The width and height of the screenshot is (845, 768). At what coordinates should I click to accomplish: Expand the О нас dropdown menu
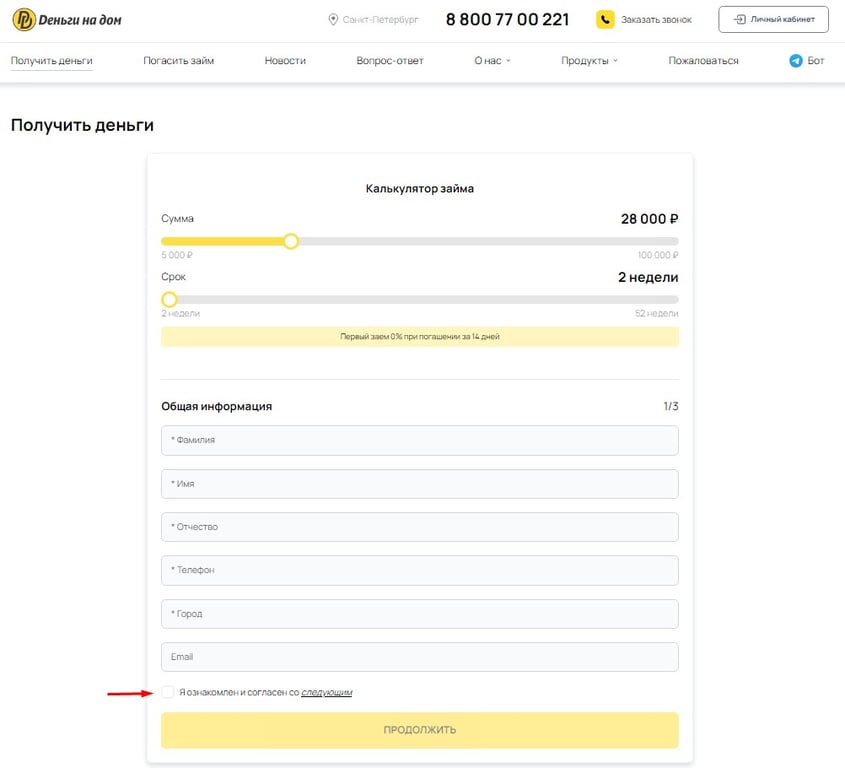pyautogui.click(x=492, y=61)
